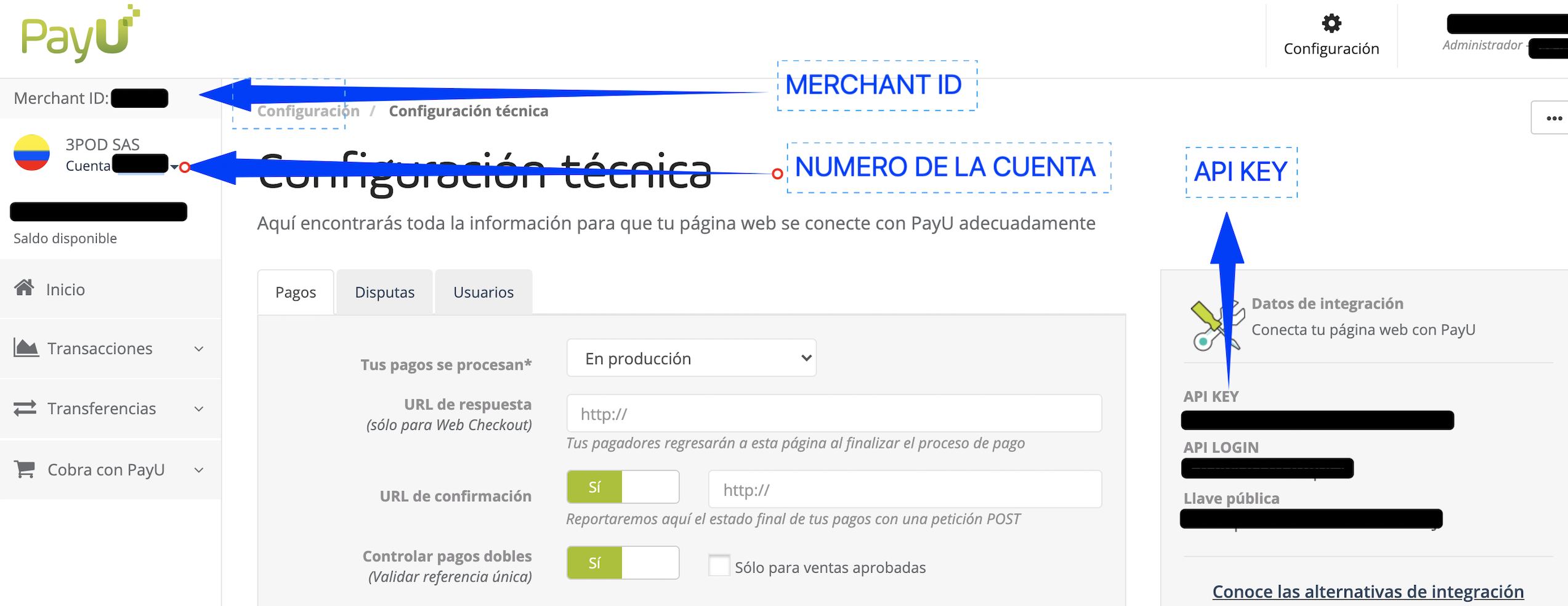Click the Cobra con PayU cart icon
The height and width of the screenshot is (606, 1568).
[x=25, y=469]
